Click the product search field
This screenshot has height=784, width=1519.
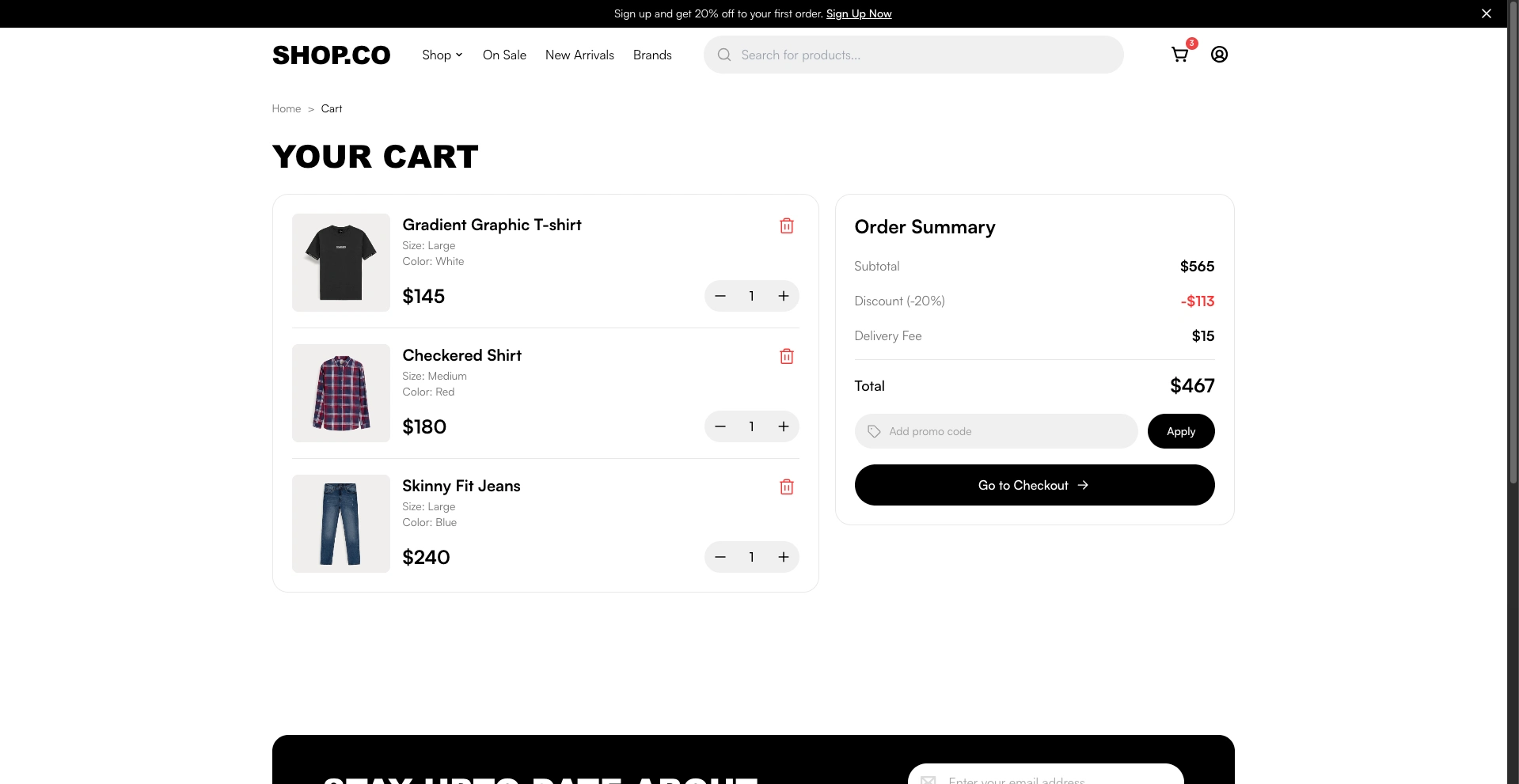(918, 55)
